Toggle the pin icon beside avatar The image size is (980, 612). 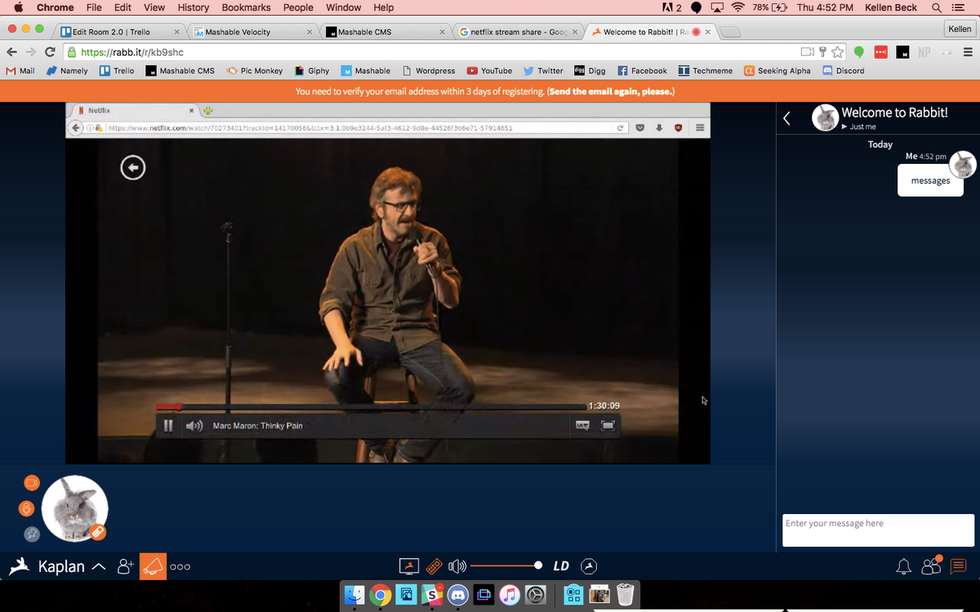(31, 534)
